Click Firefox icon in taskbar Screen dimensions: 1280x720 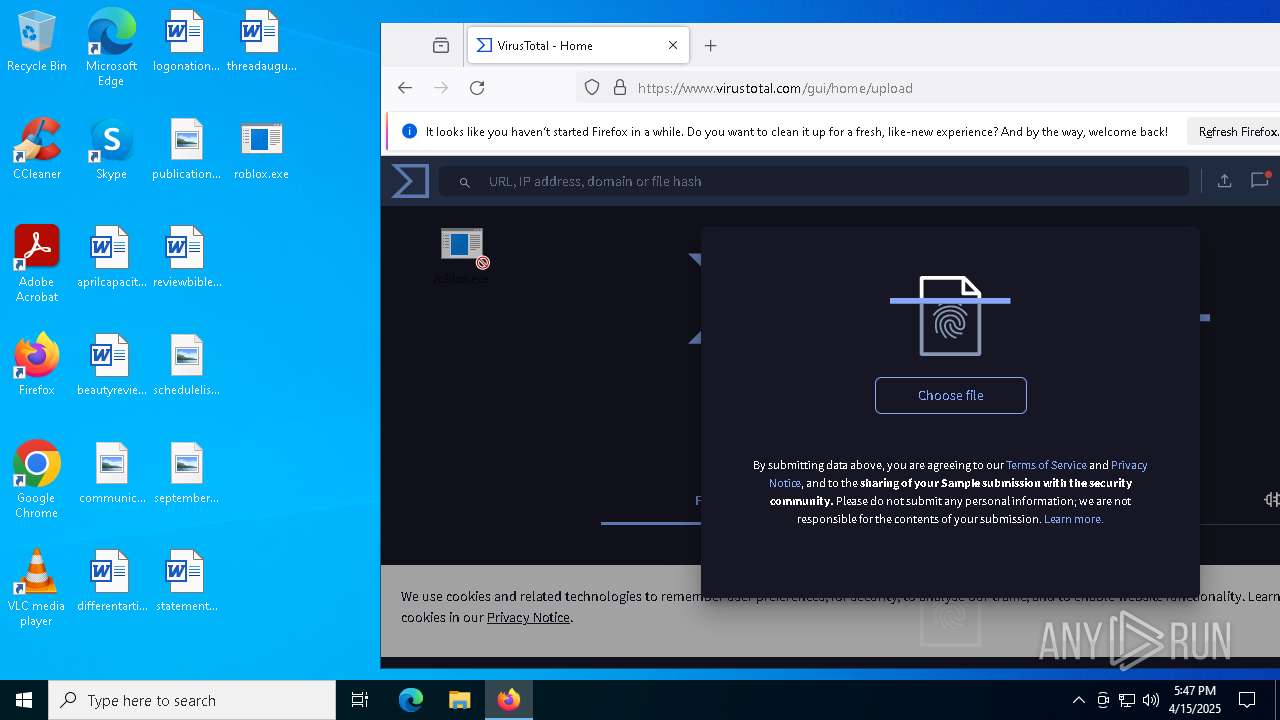(x=509, y=700)
